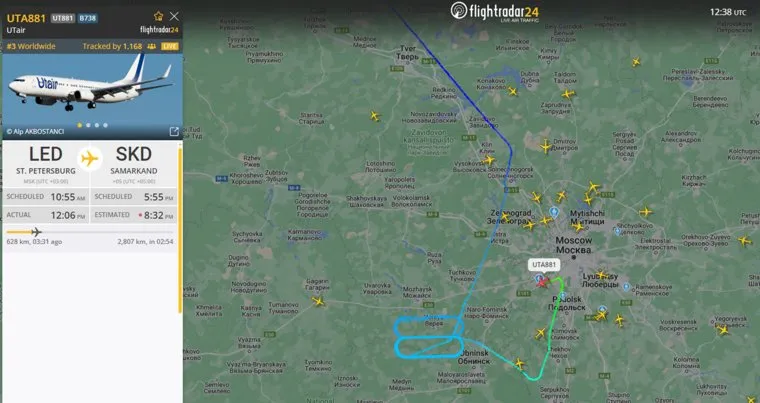
Task: Show second aircraft photo via carousel dot
Action: coord(88,125)
